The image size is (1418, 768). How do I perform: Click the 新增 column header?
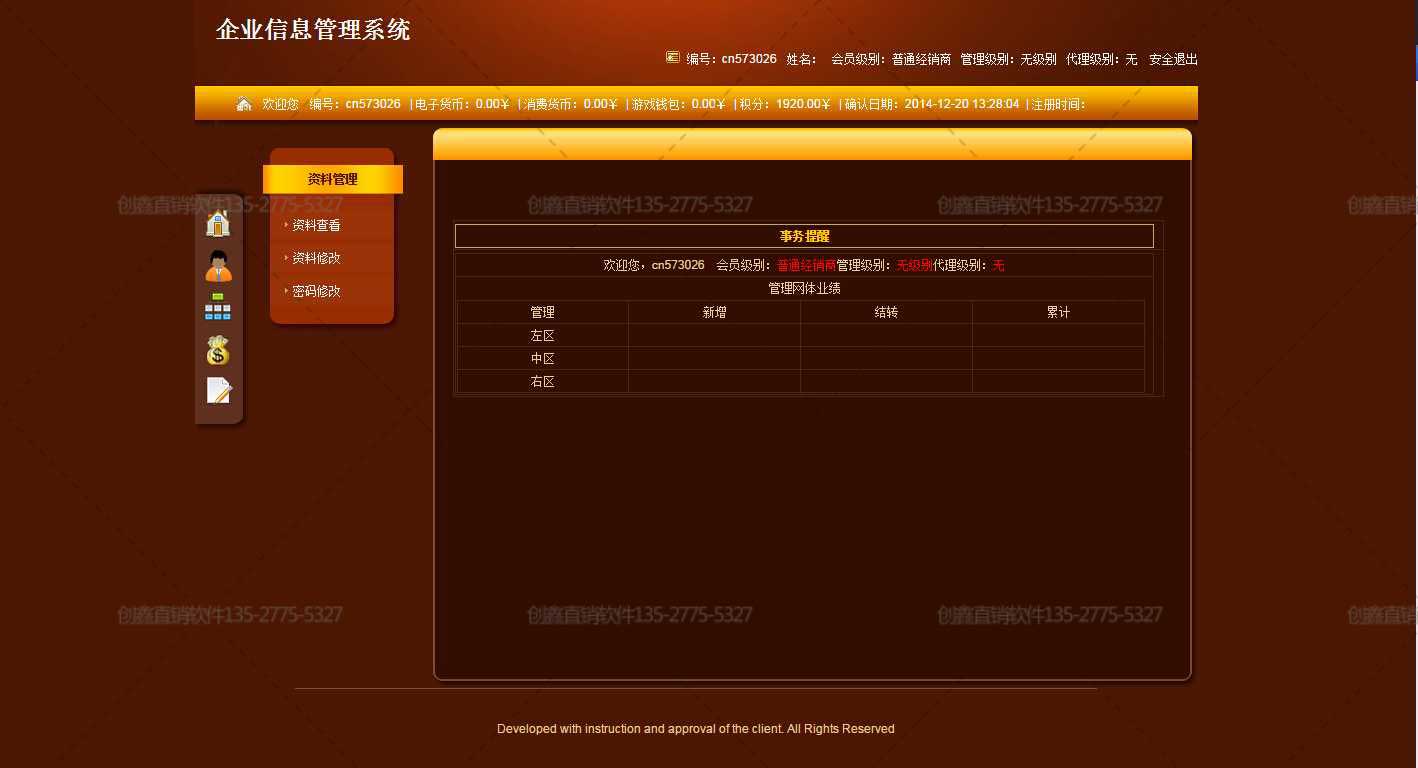714,313
